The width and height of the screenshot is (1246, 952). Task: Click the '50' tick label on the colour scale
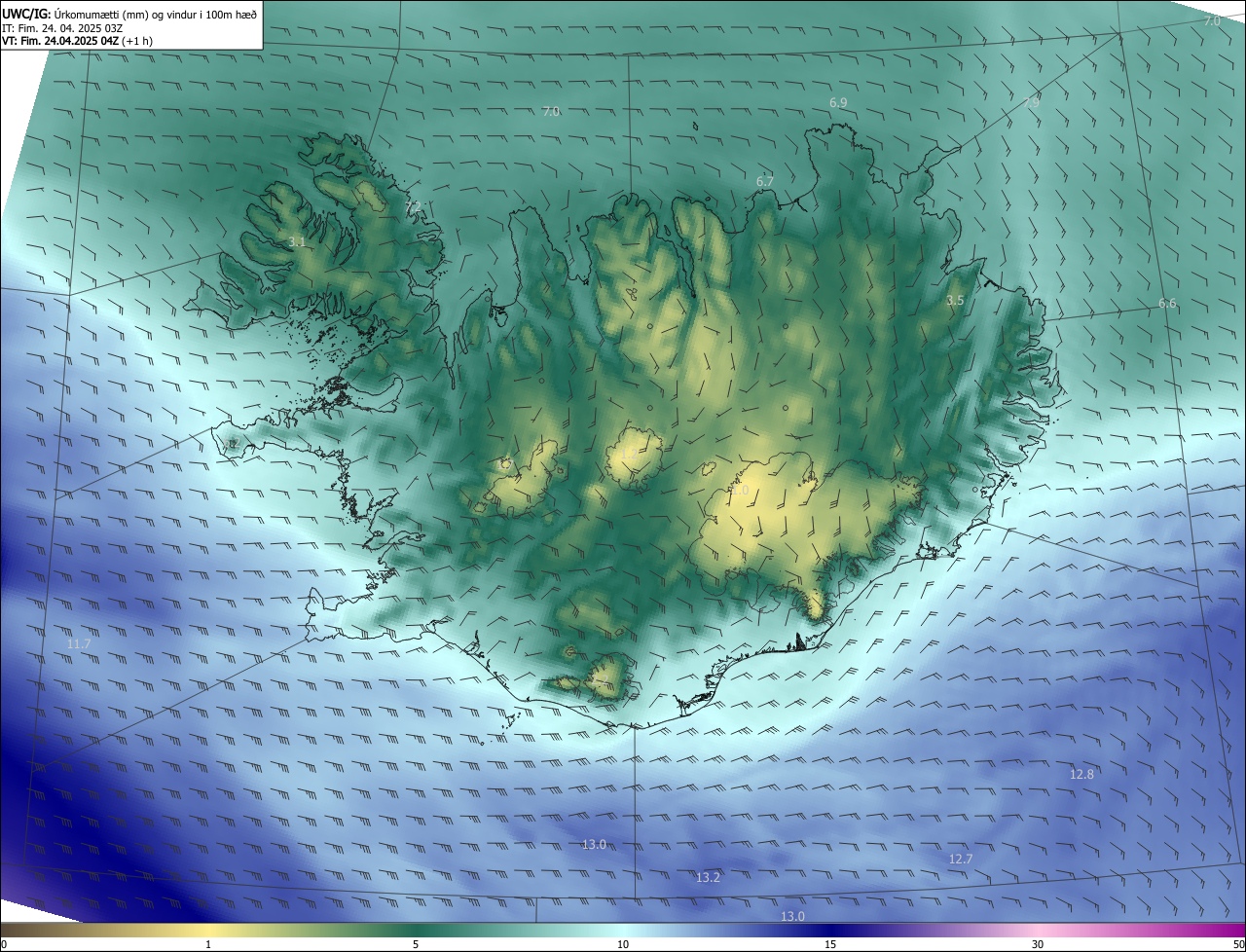[1237, 944]
